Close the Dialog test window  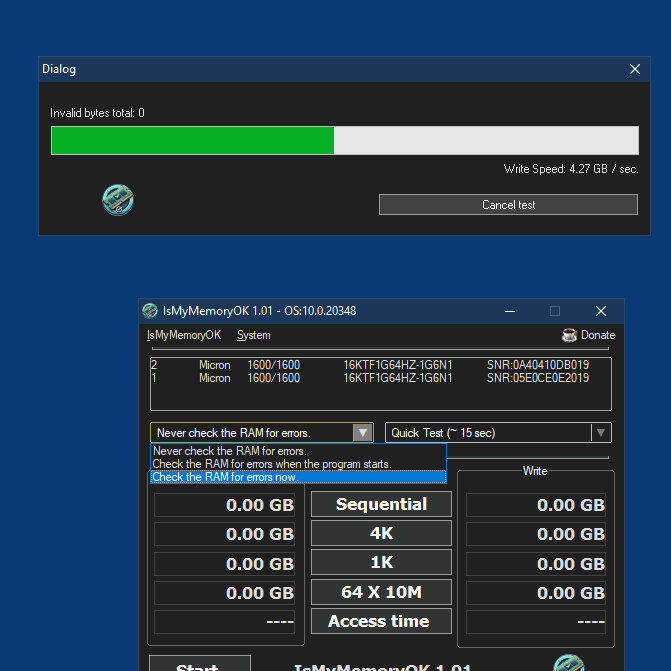tap(635, 69)
